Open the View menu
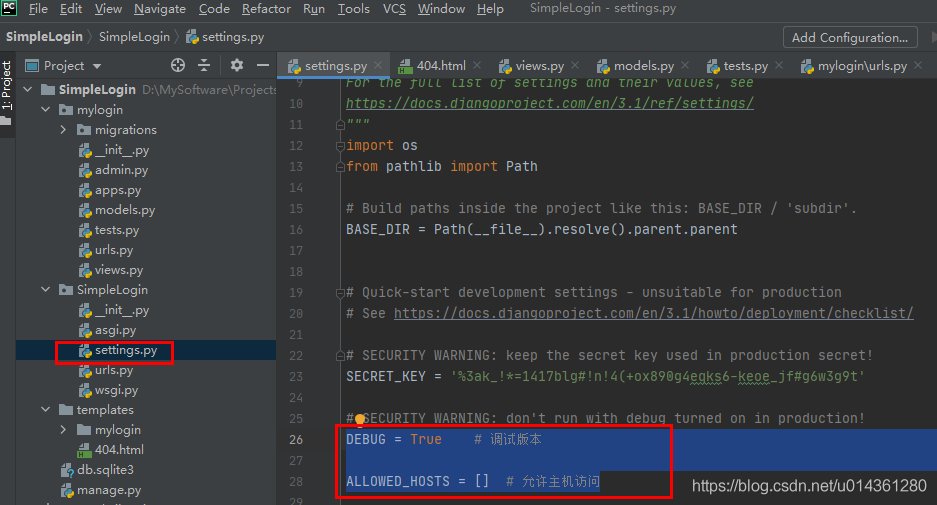937x505 pixels. 108,9
